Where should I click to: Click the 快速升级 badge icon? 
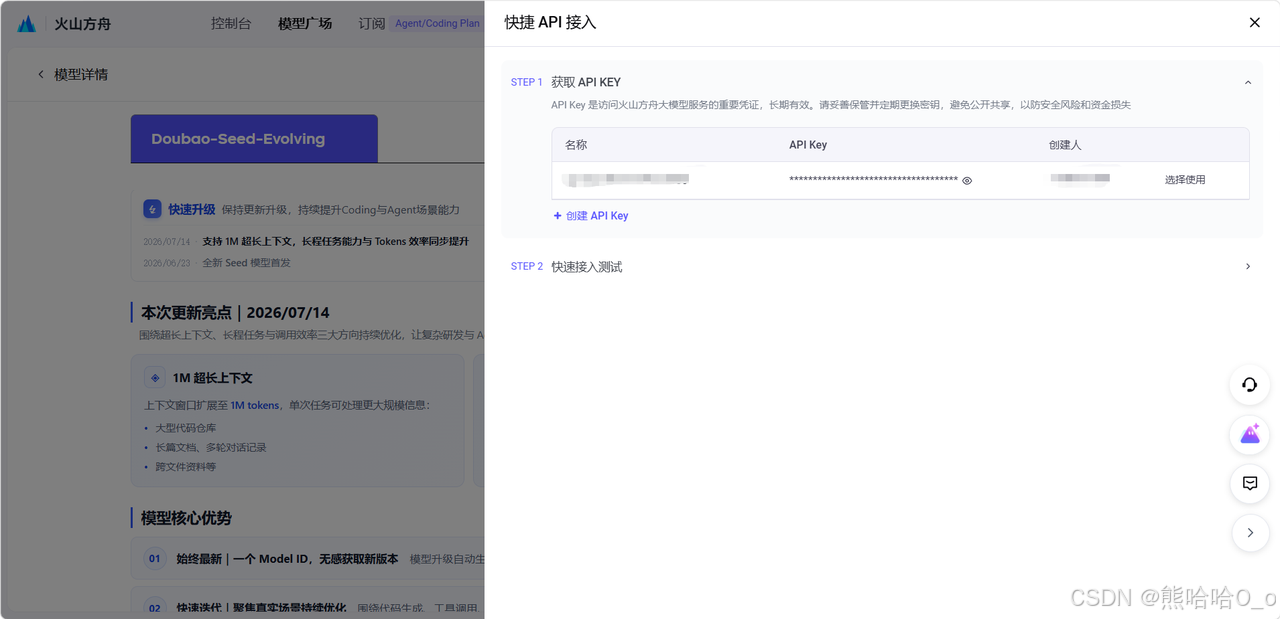152,209
